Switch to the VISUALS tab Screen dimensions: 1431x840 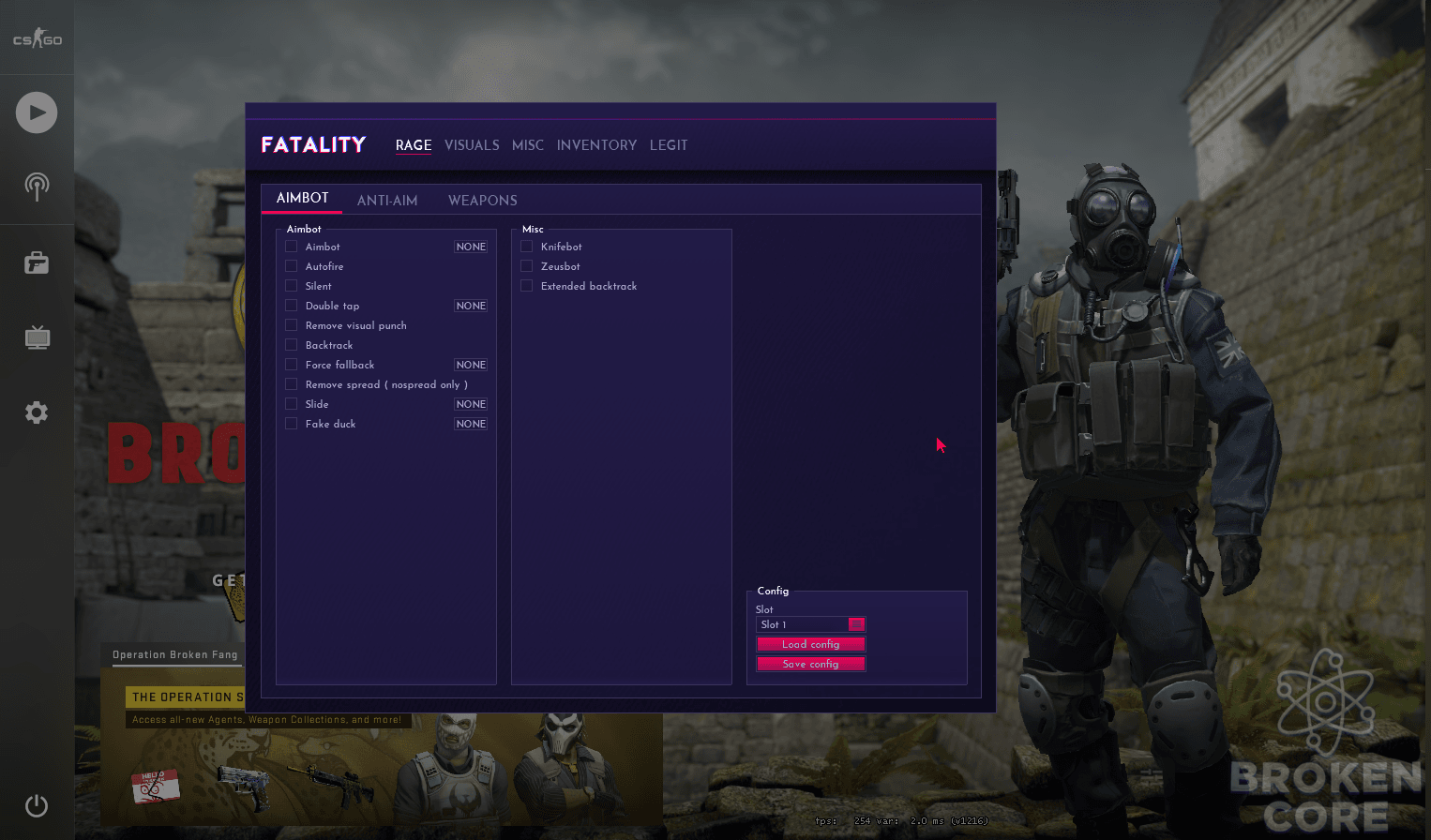tap(472, 145)
